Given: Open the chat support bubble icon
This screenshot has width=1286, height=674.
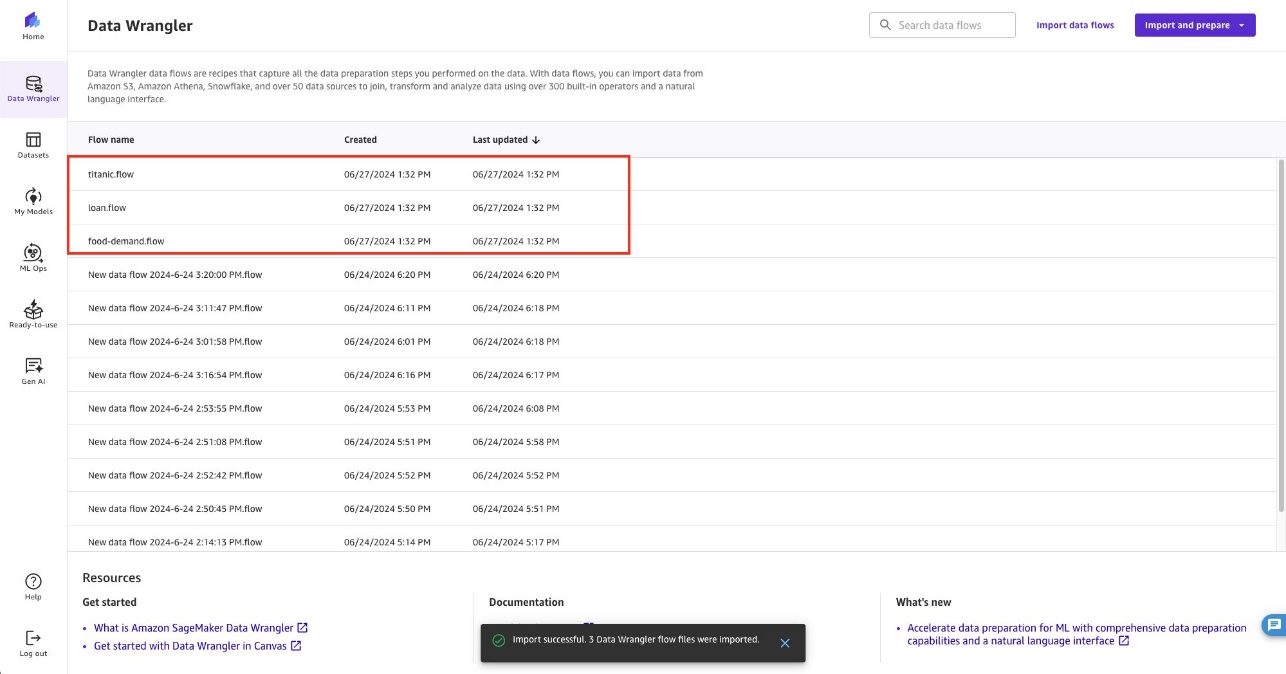Looking at the screenshot, I should 1273,625.
